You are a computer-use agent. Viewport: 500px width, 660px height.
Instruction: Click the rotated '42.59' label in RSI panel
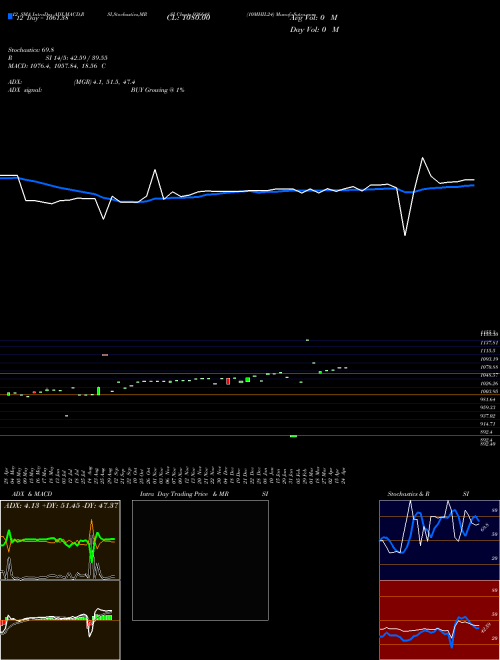coord(485,628)
